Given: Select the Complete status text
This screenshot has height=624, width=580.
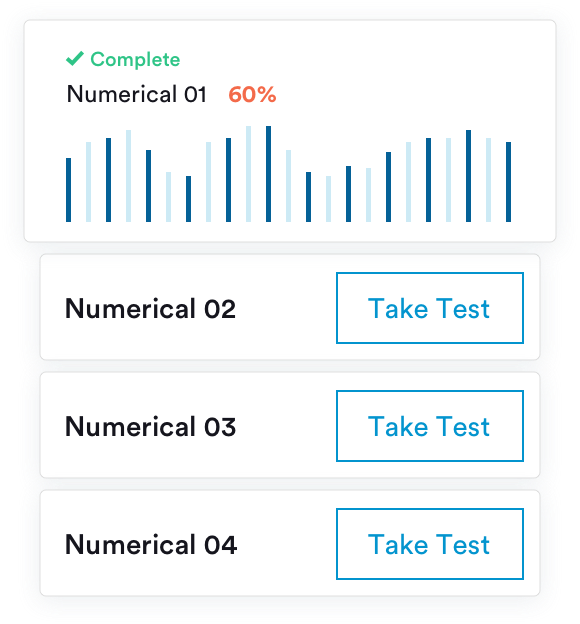Looking at the screenshot, I should 135,60.
